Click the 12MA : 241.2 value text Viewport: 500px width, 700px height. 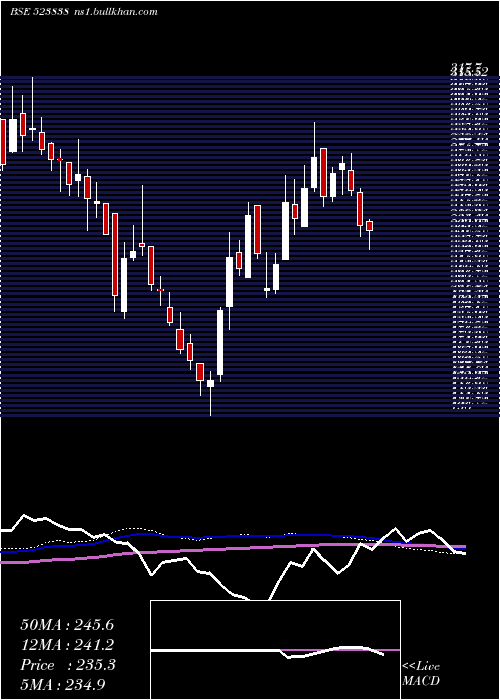pos(67,645)
